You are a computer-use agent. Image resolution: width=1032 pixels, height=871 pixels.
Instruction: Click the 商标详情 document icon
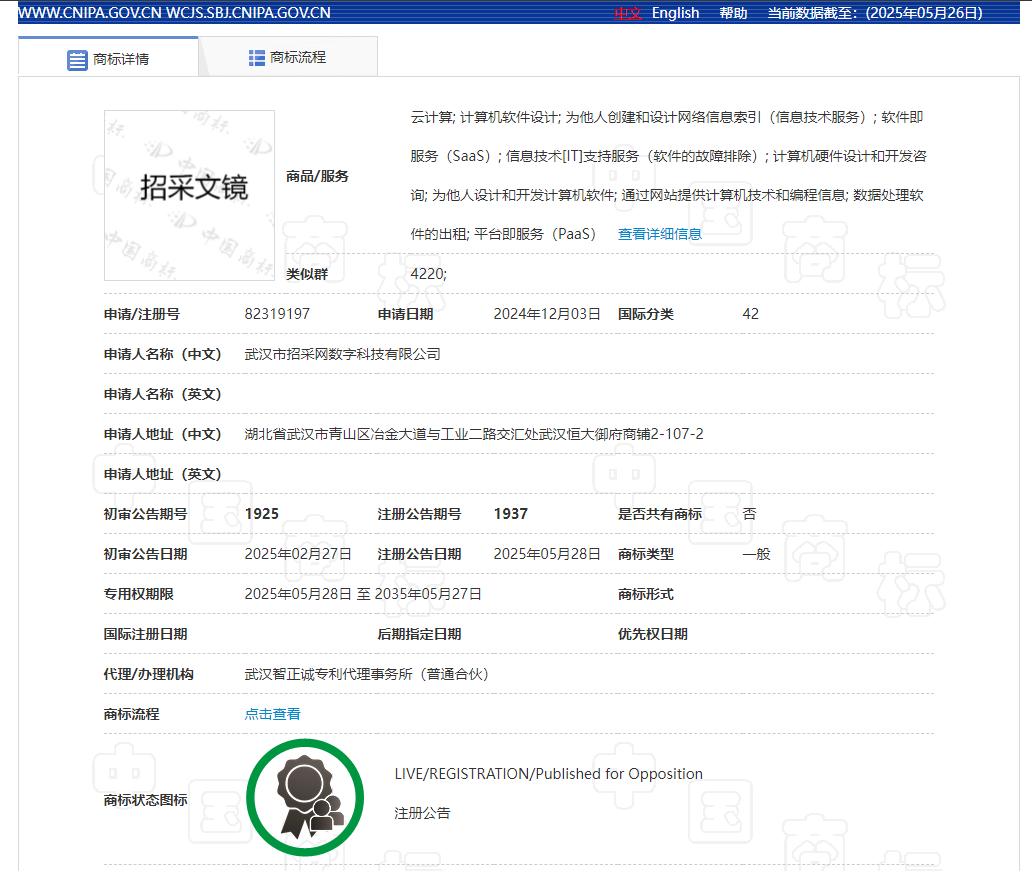77,60
